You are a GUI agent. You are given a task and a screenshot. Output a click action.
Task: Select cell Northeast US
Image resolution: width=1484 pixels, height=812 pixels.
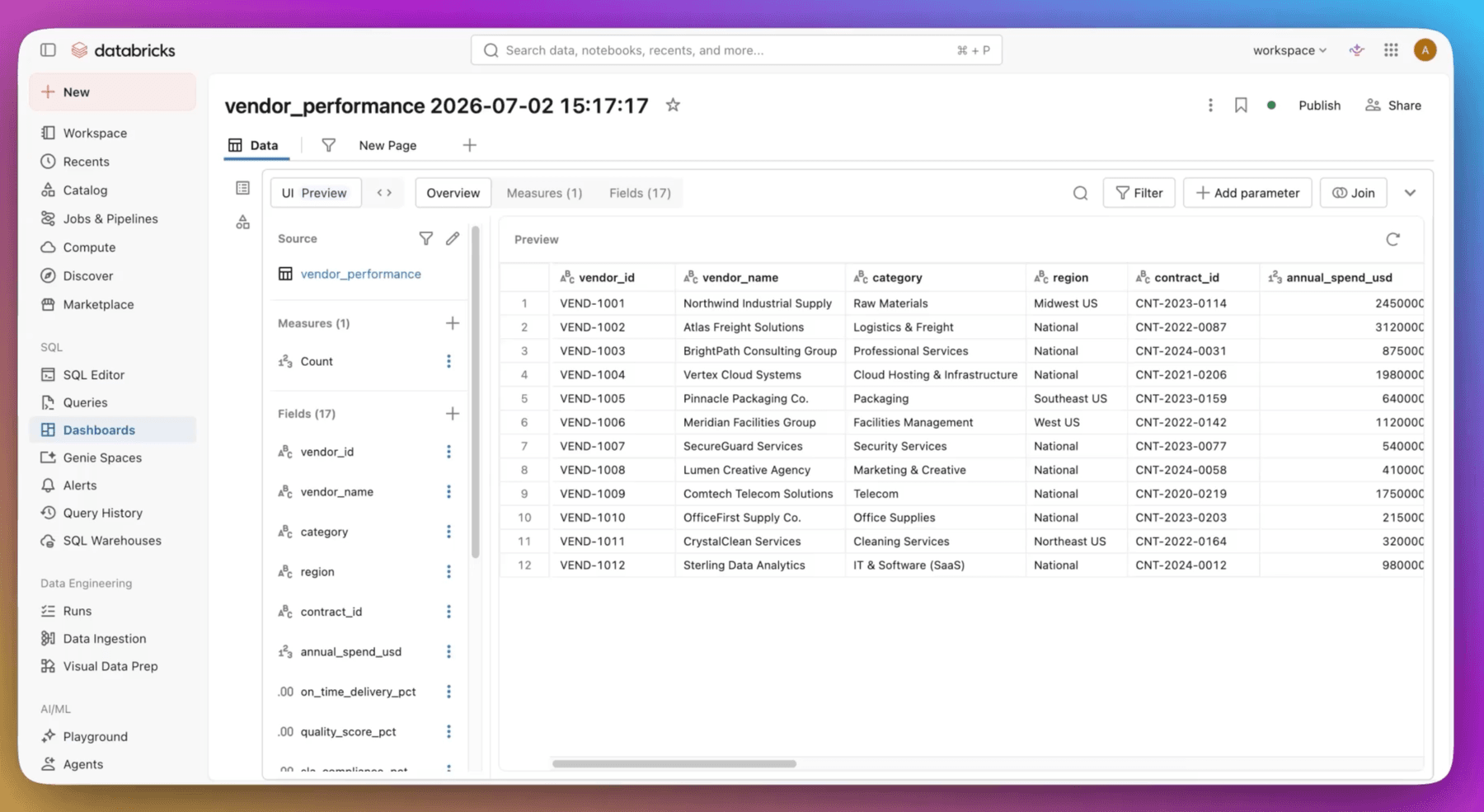pyautogui.click(x=1076, y=542)
